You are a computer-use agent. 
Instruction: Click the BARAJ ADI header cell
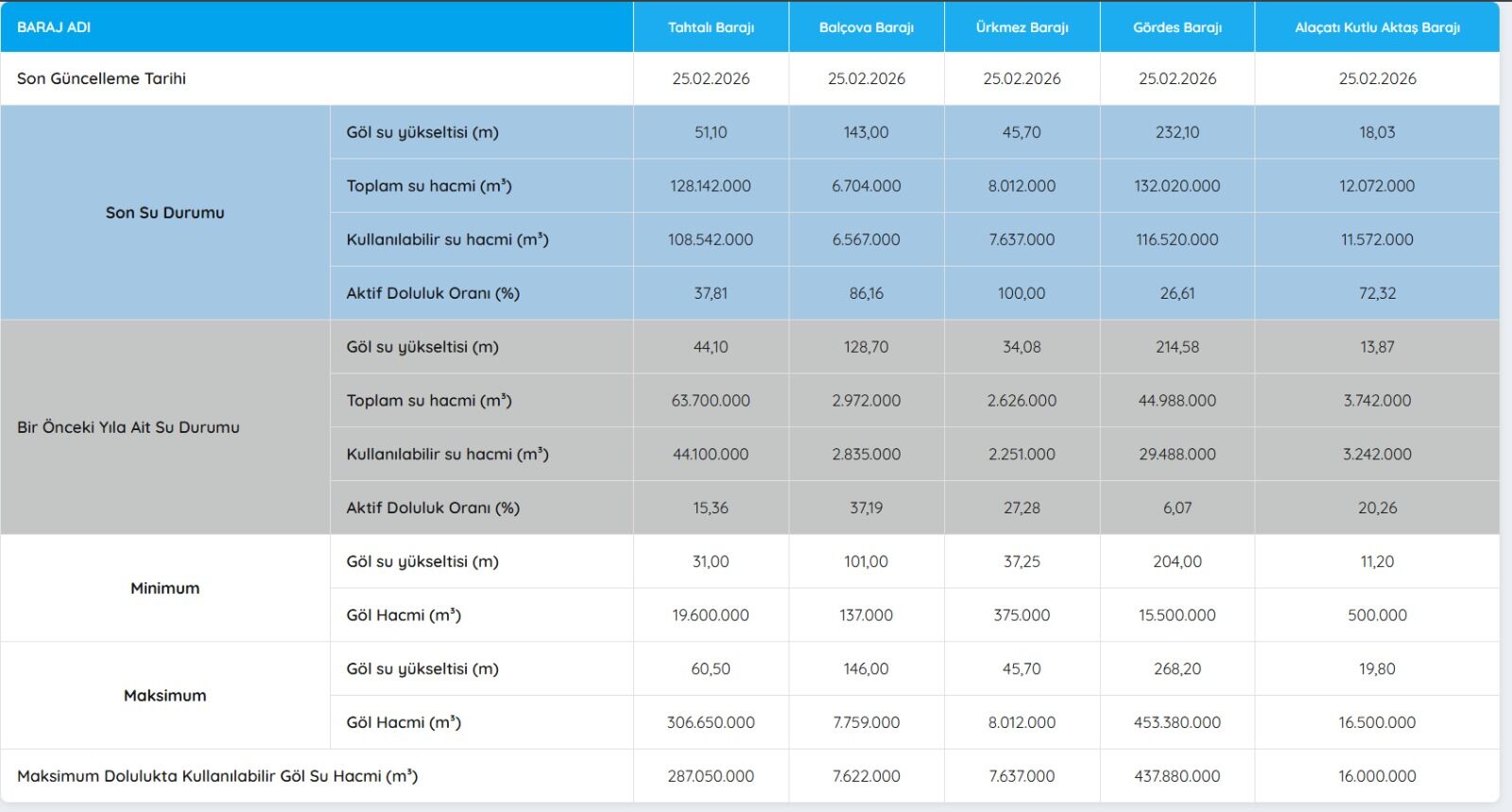click(x=54, y=27)
